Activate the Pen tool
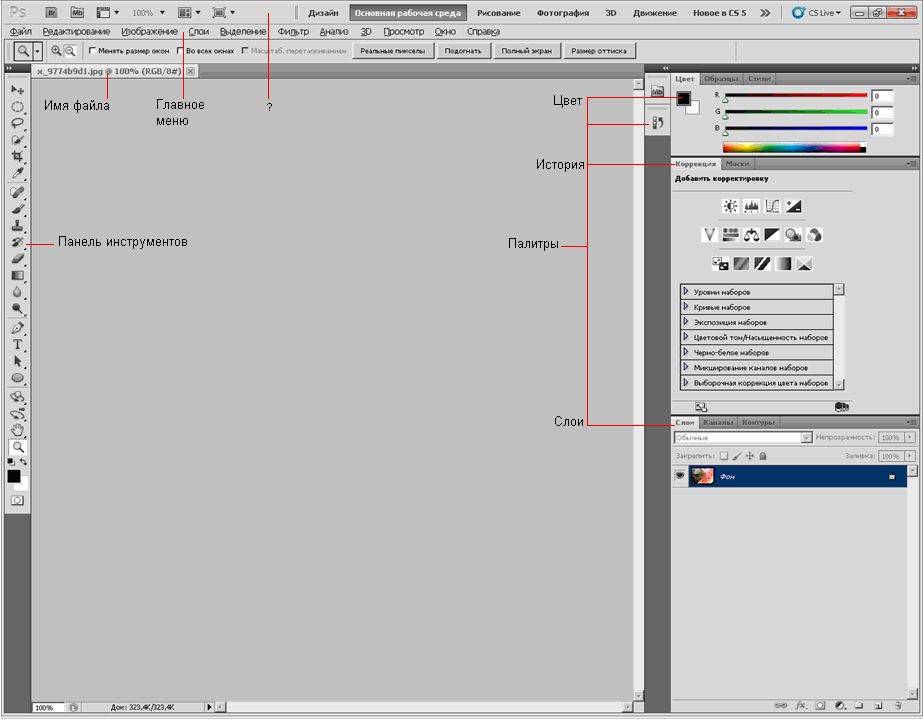The height and width of the screenshot is (720, 923). click(x=18, y=327)
